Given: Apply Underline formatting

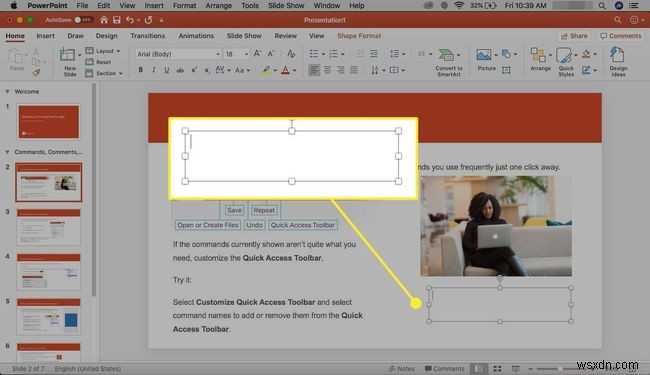Looking at the screenshot, I should pyautogui.click(x=167, y=70).
